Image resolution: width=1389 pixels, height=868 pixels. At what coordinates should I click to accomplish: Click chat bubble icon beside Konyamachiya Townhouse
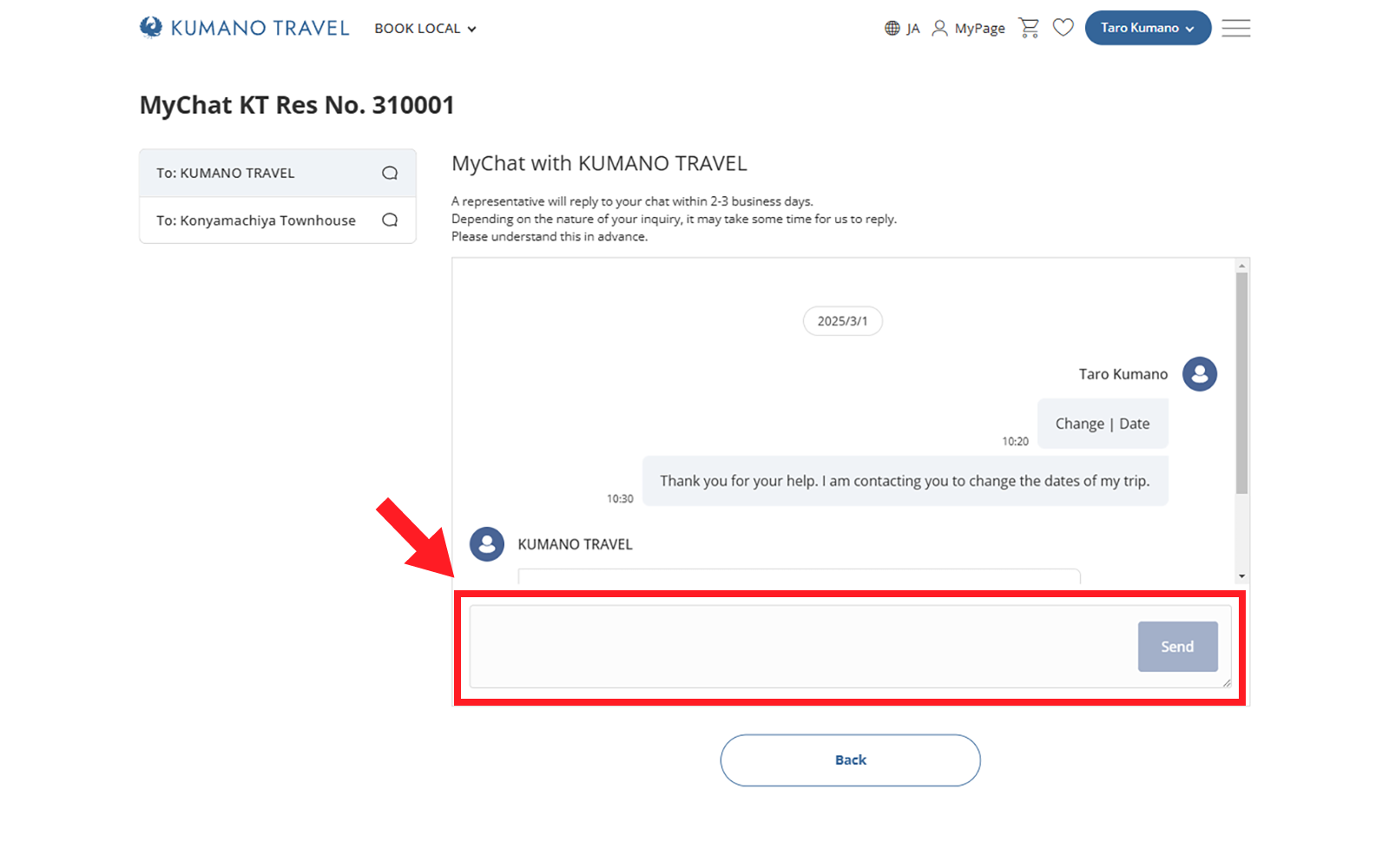(390, 220)
